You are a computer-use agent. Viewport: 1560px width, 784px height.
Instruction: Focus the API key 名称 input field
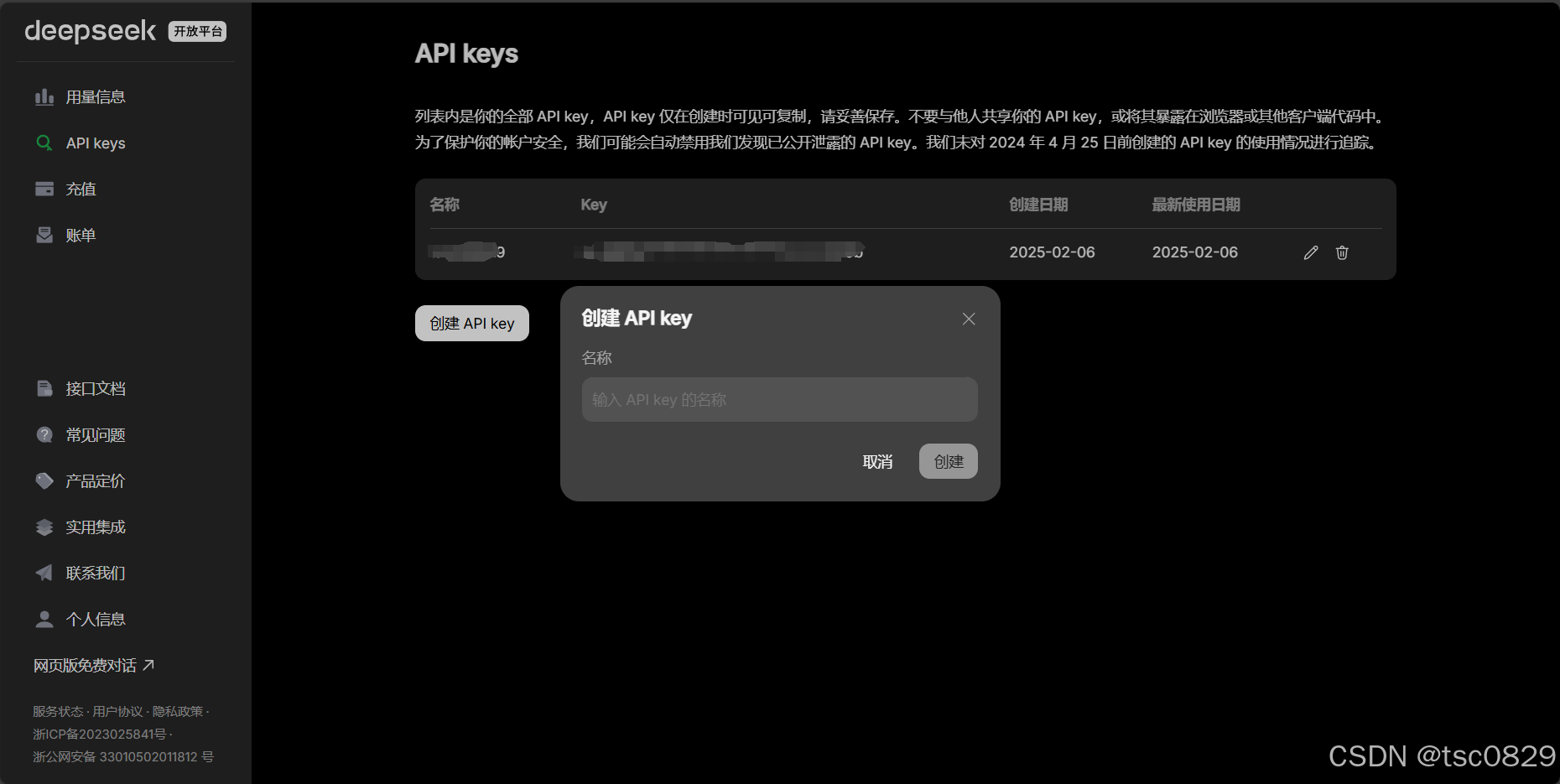780,399
